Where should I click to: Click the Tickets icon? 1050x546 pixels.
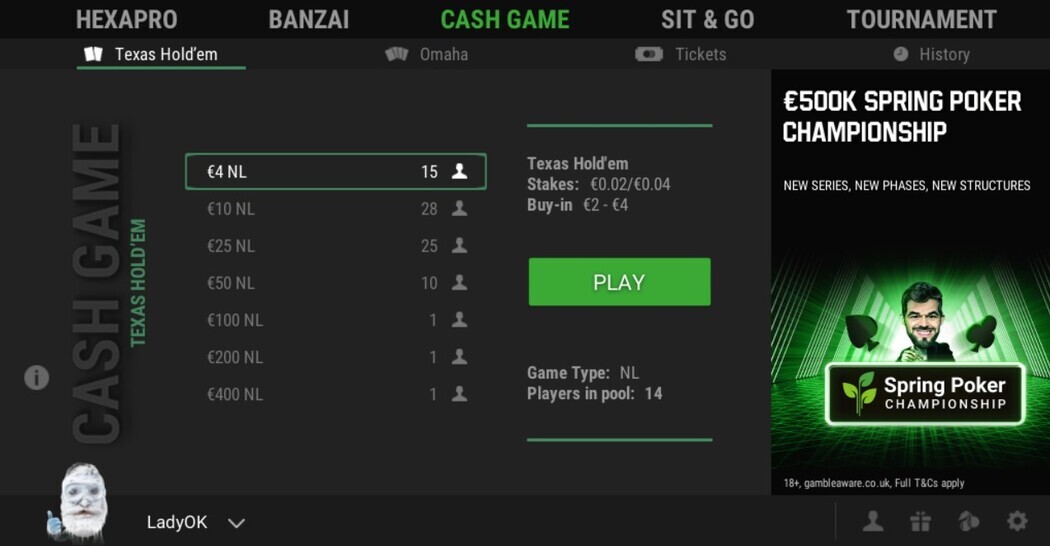point(649,54)
